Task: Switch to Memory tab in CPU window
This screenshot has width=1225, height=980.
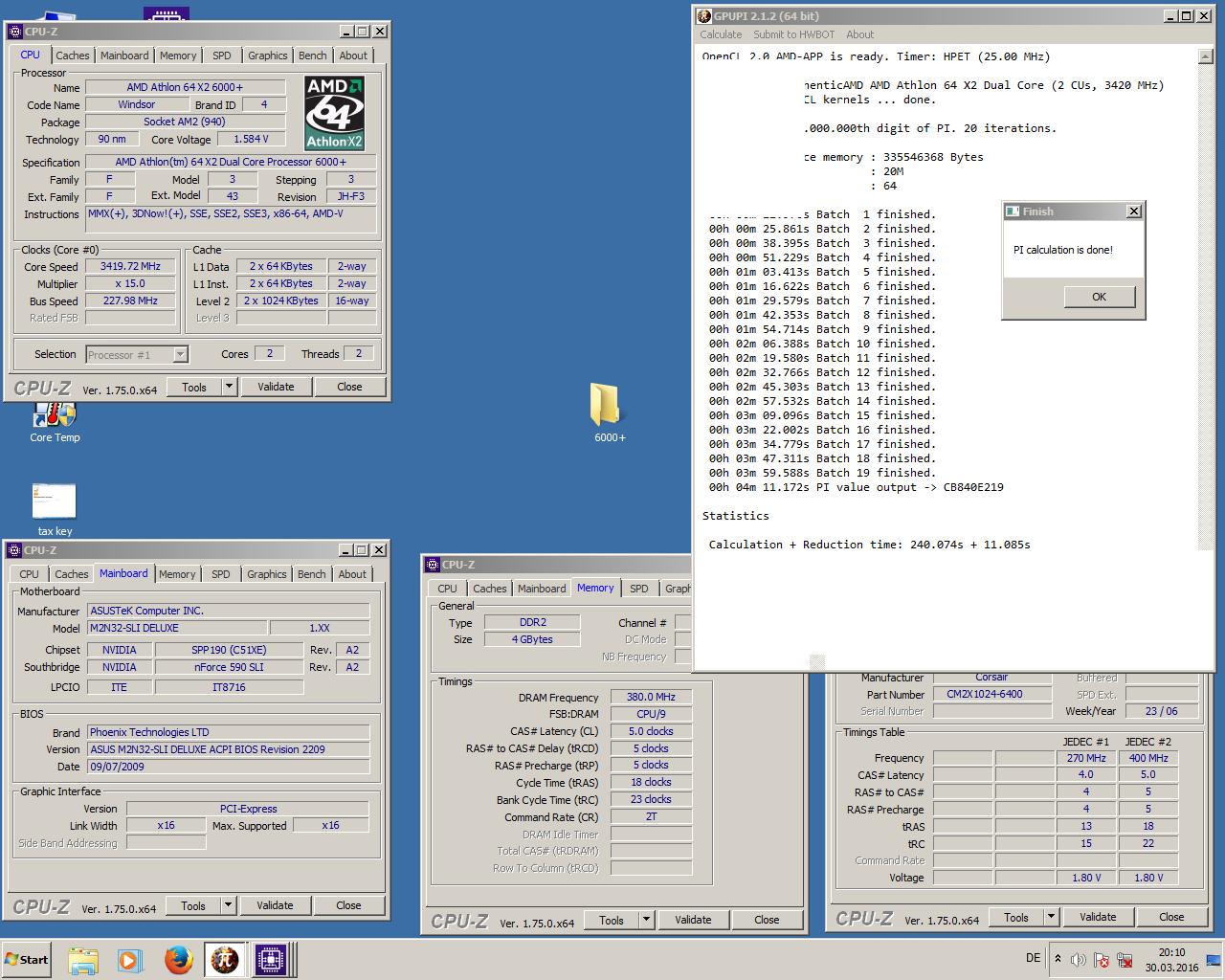Action: click(178, 56)
